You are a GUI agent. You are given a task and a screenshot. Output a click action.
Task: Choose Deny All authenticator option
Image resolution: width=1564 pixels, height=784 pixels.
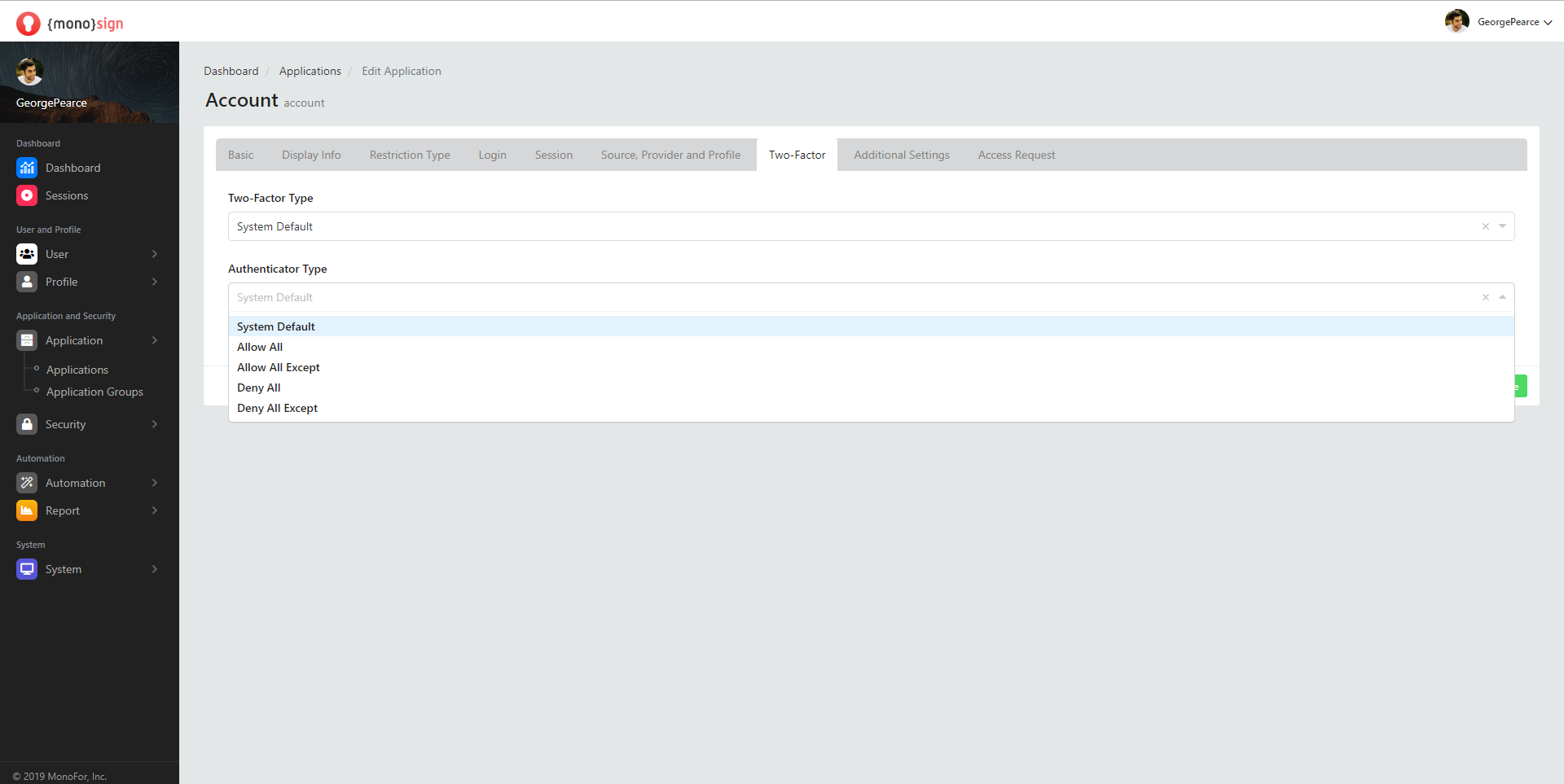pos(871,388)
